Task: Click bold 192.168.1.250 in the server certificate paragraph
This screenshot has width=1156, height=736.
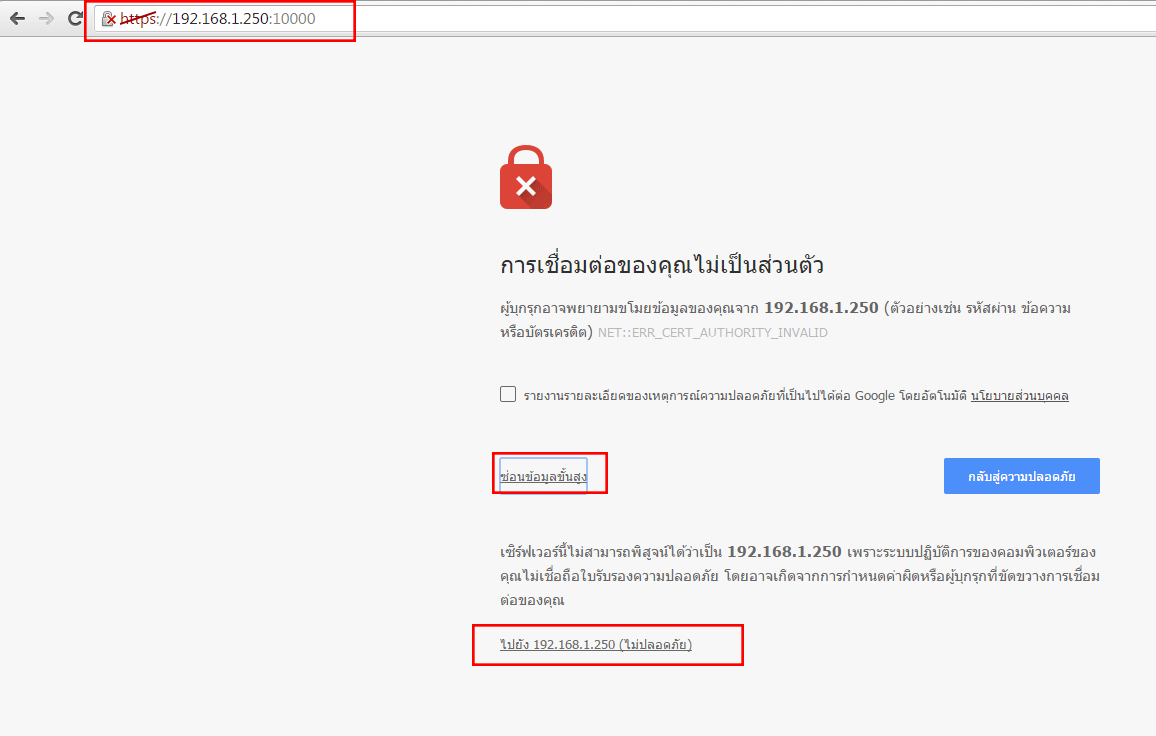Action: [784, 552]
